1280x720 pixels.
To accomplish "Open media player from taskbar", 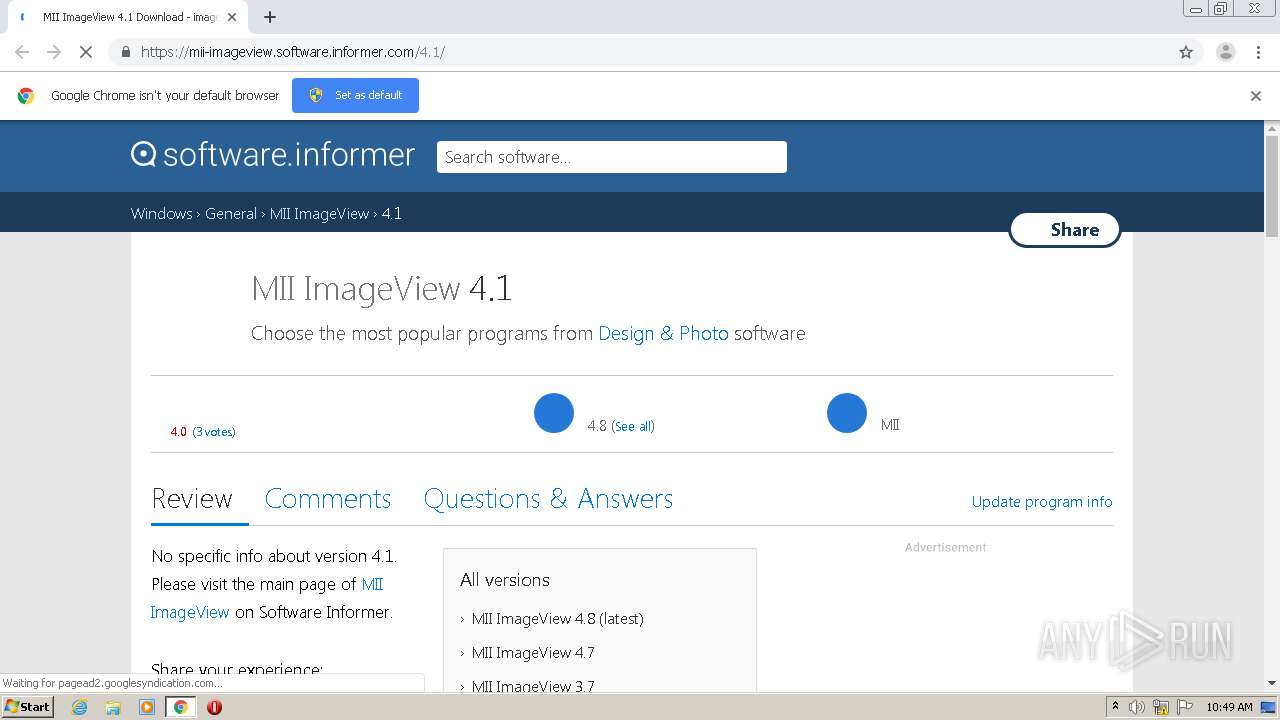I will (147, 707).
